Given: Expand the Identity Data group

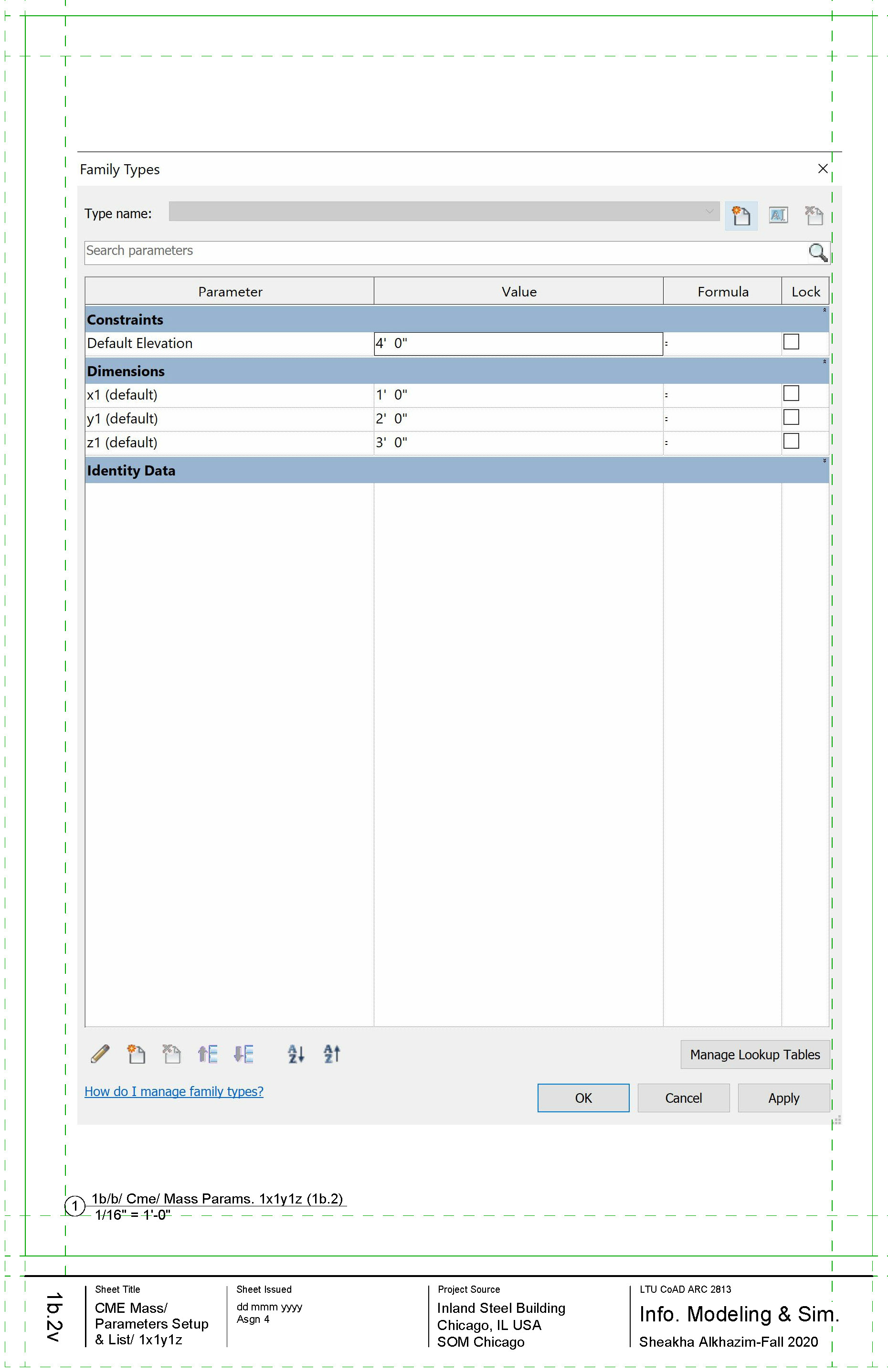Looking at the screenshot, I should [x=825, y=461].
